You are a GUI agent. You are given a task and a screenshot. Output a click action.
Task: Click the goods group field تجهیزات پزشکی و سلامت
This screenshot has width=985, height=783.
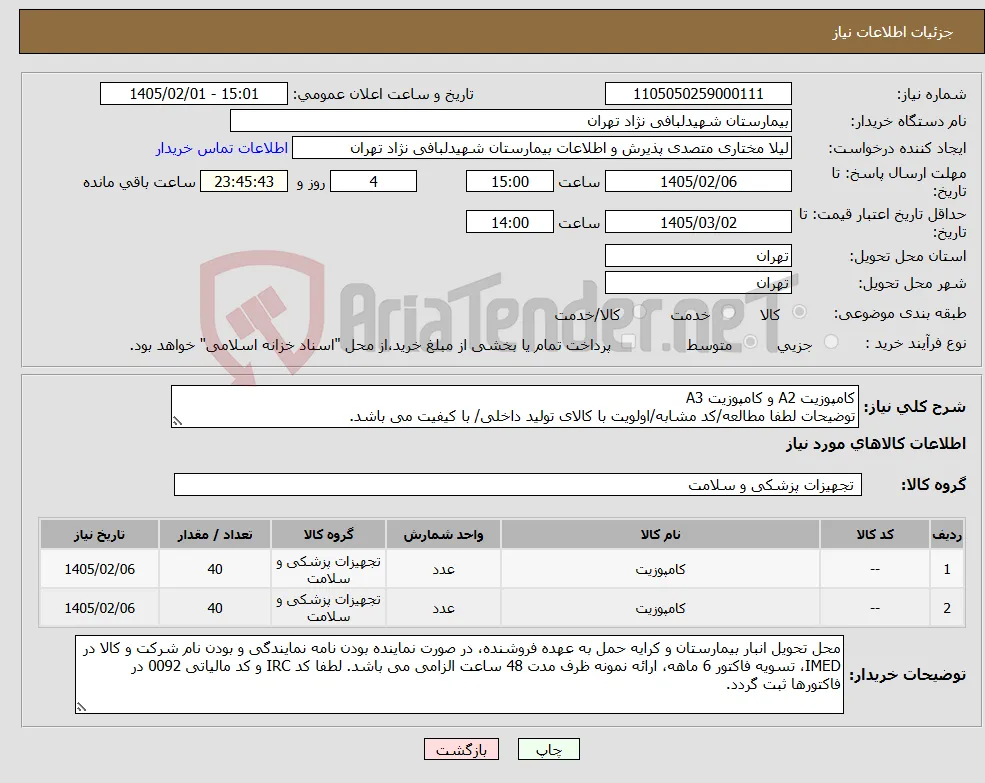click(518, 485)
